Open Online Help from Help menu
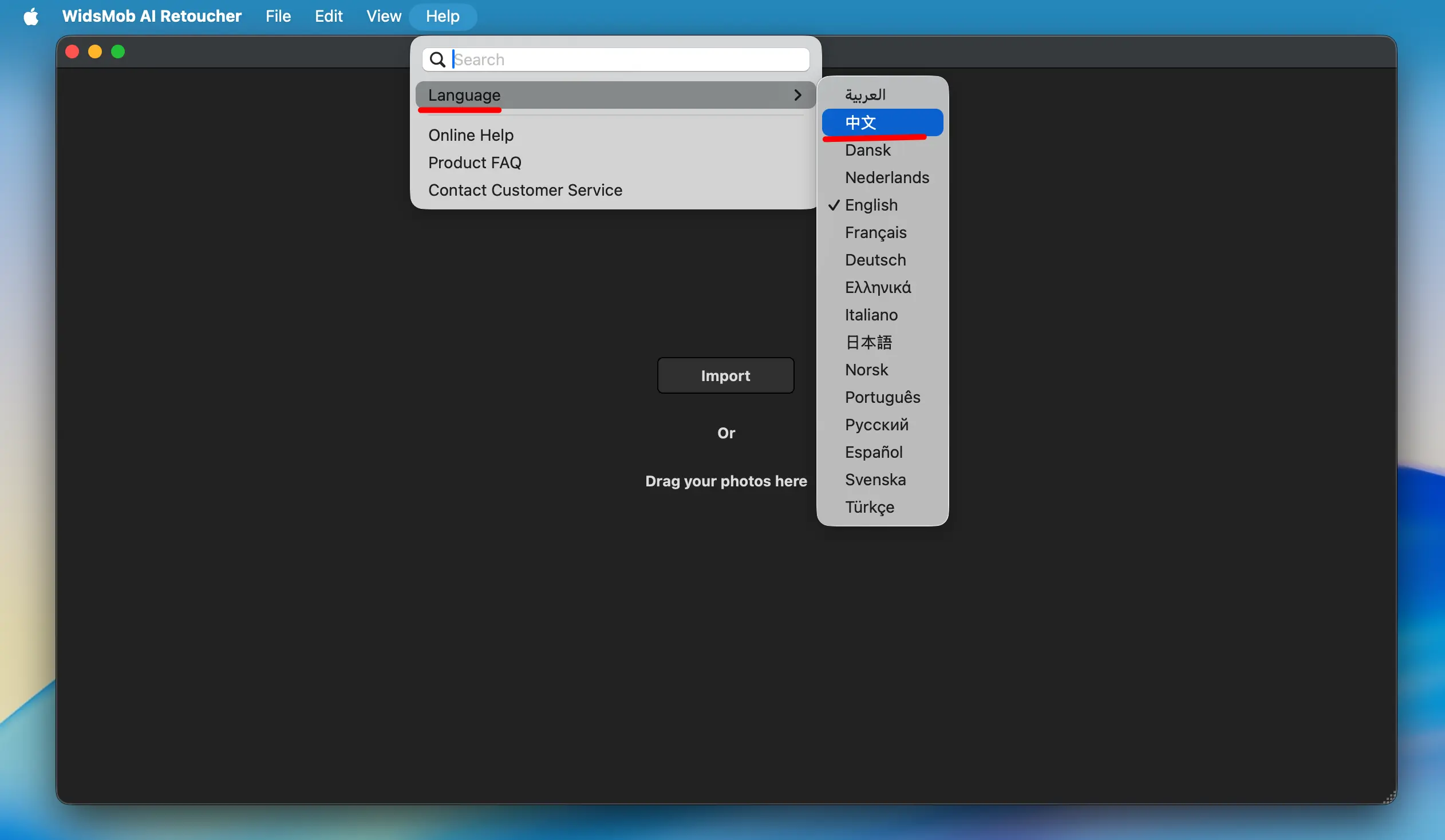Viewport: 1445px width, 840px height. point(470,135)
